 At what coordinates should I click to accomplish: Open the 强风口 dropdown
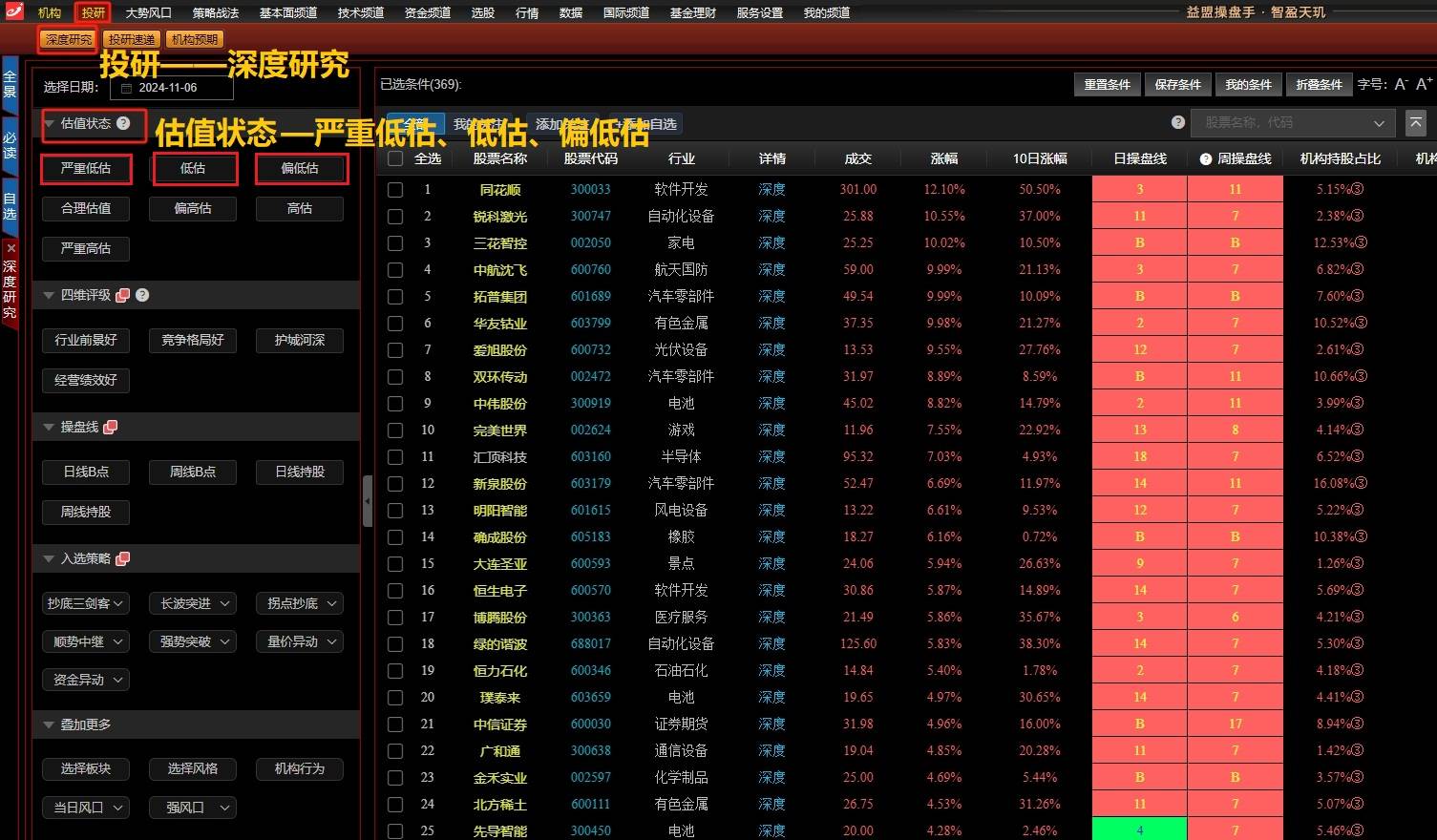(x=193, y=808)
